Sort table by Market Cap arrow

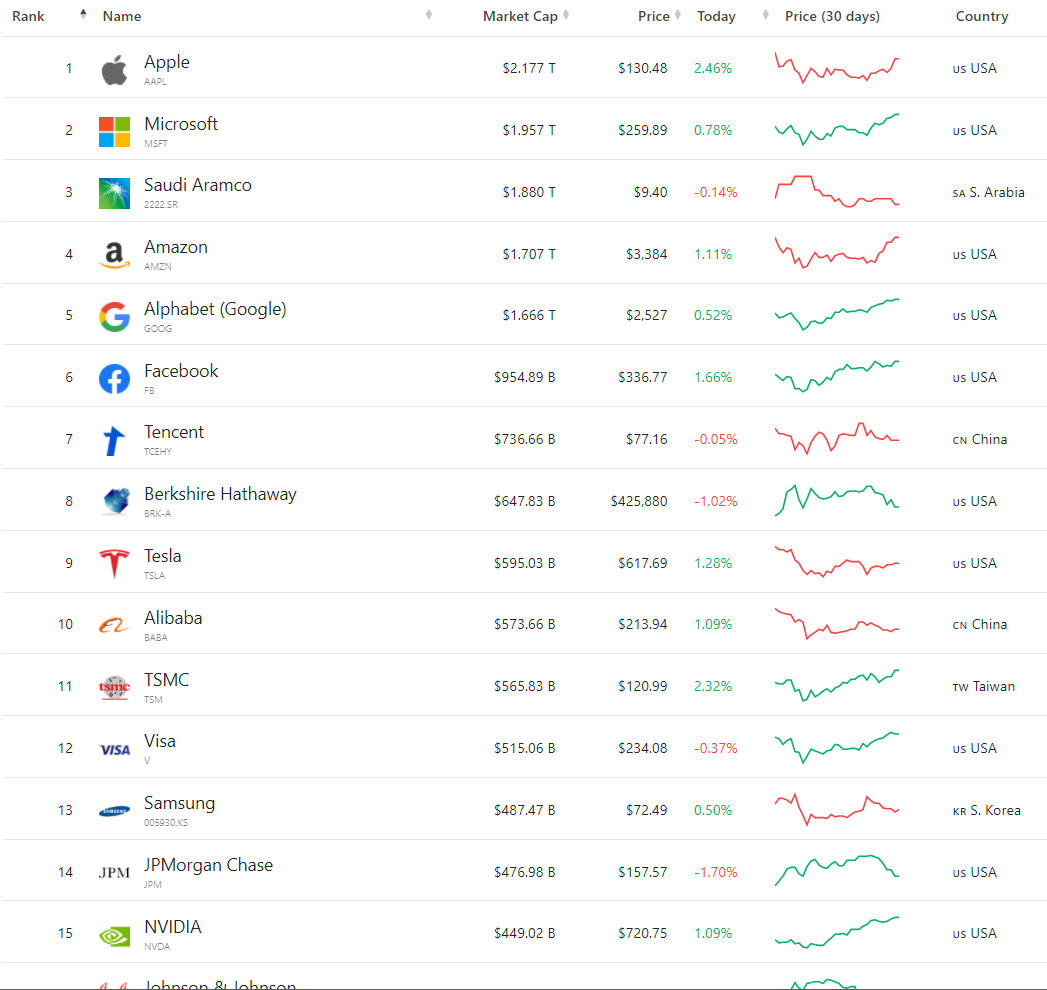(x=566, y=14)
